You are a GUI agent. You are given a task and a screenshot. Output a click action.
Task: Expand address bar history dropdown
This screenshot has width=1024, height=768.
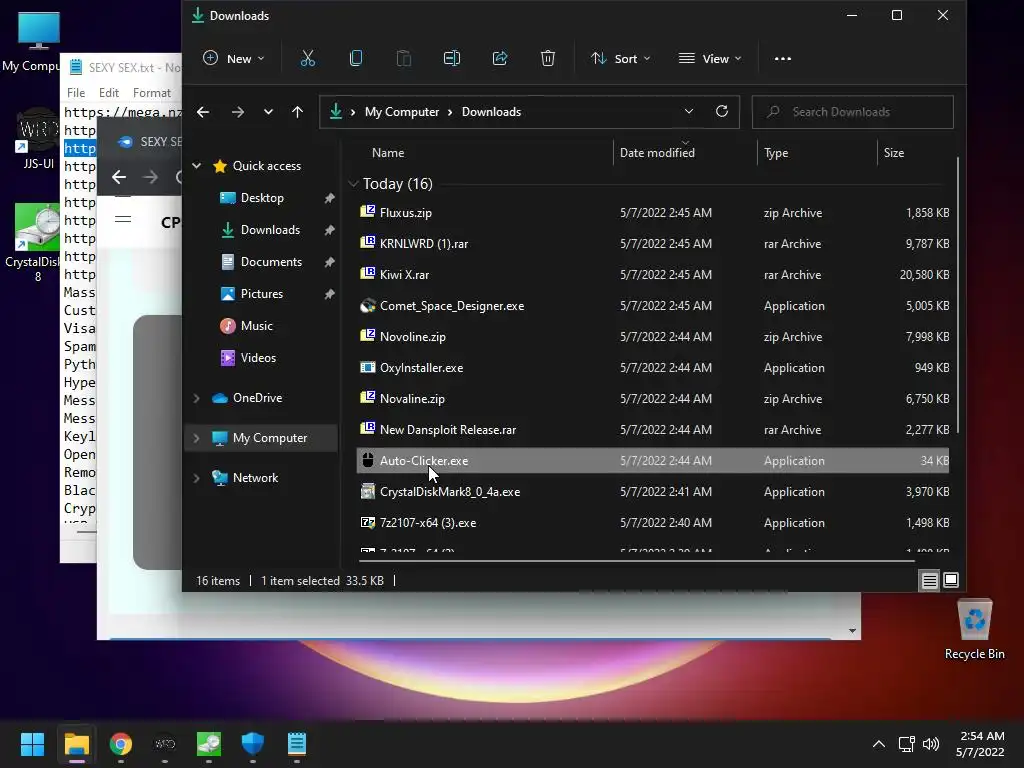click(x=688, y=111)
